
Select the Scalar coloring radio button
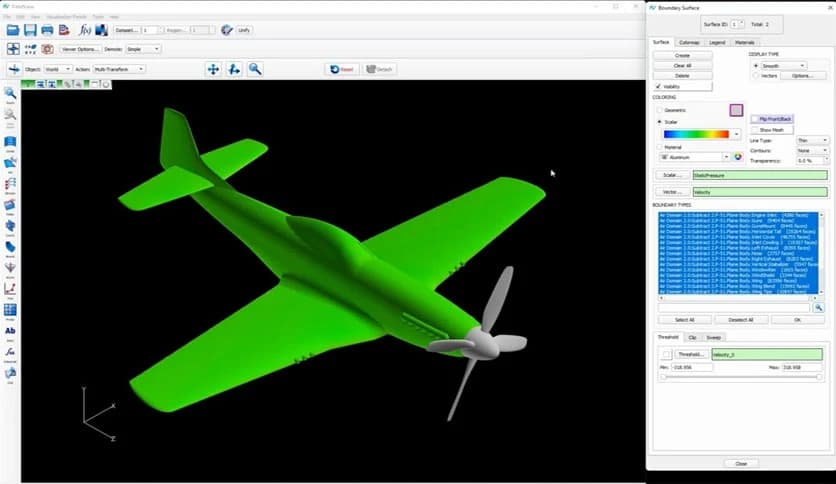pyautogui.click(x=660, y=122)
